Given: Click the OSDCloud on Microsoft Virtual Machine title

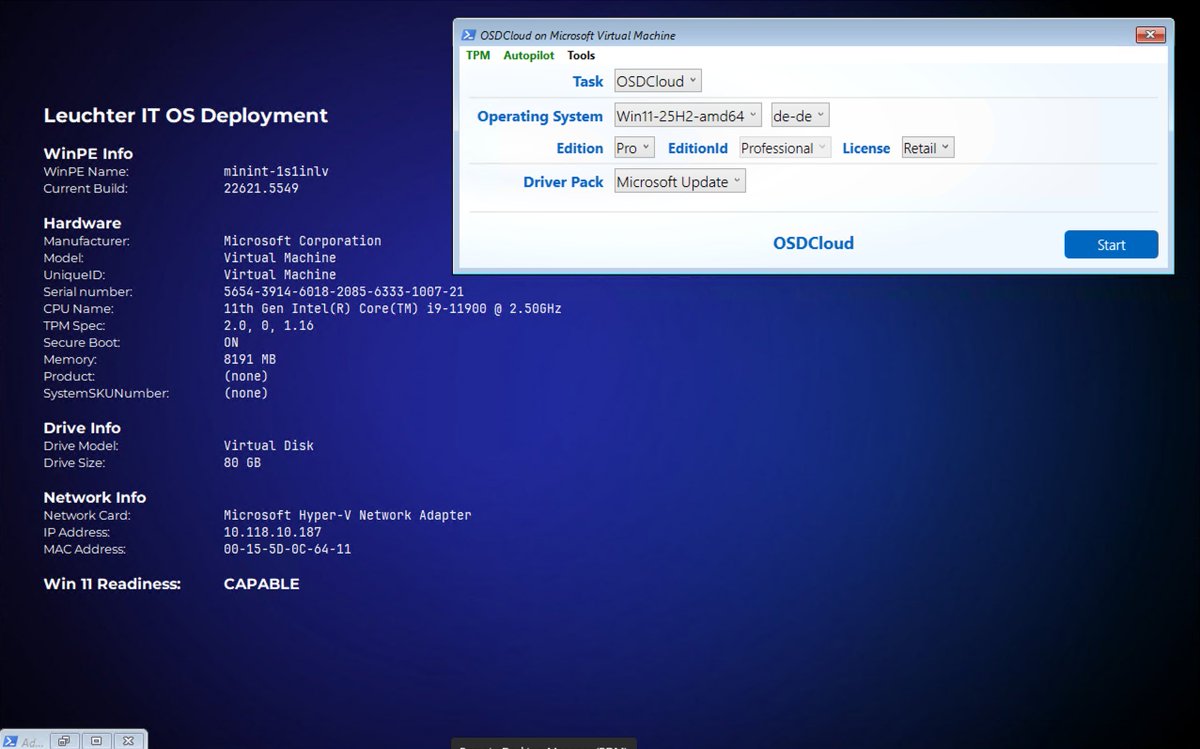Looking at the screenshot, I should pos(578,35).
